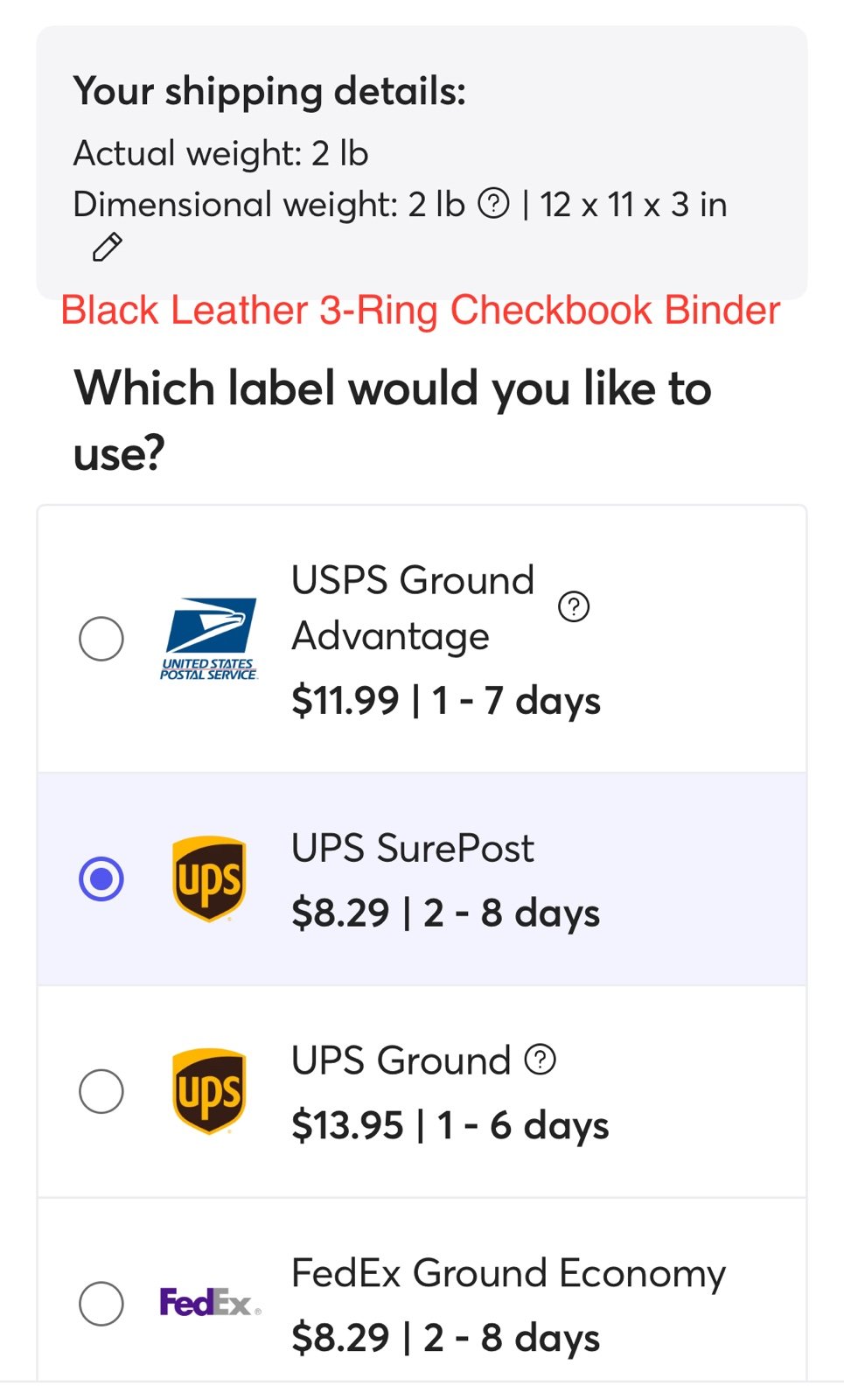
Task: Click the FedEx Ground Economy title
Action: pos(508,1273)
